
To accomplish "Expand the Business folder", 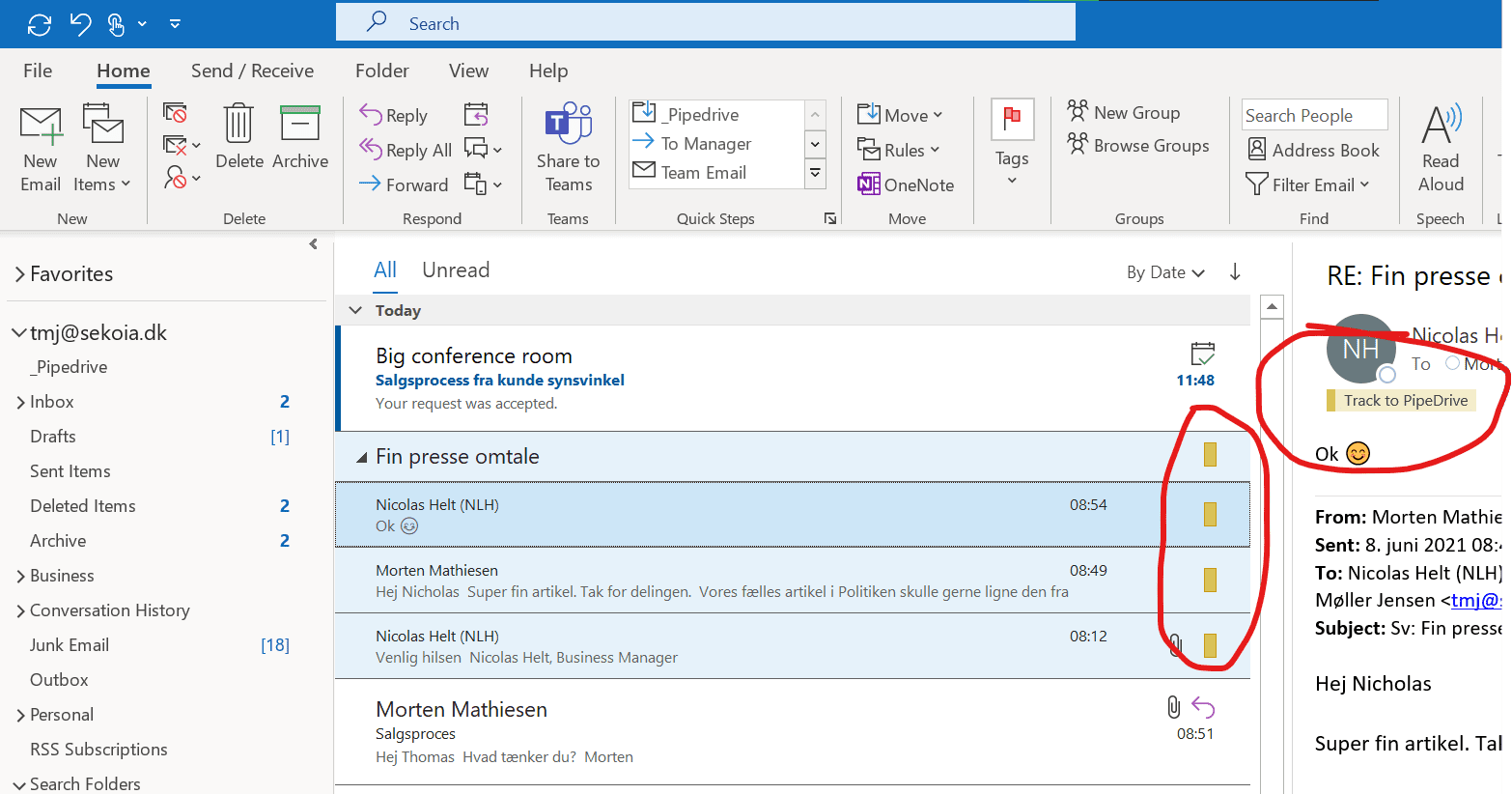I will pos(20,577).
